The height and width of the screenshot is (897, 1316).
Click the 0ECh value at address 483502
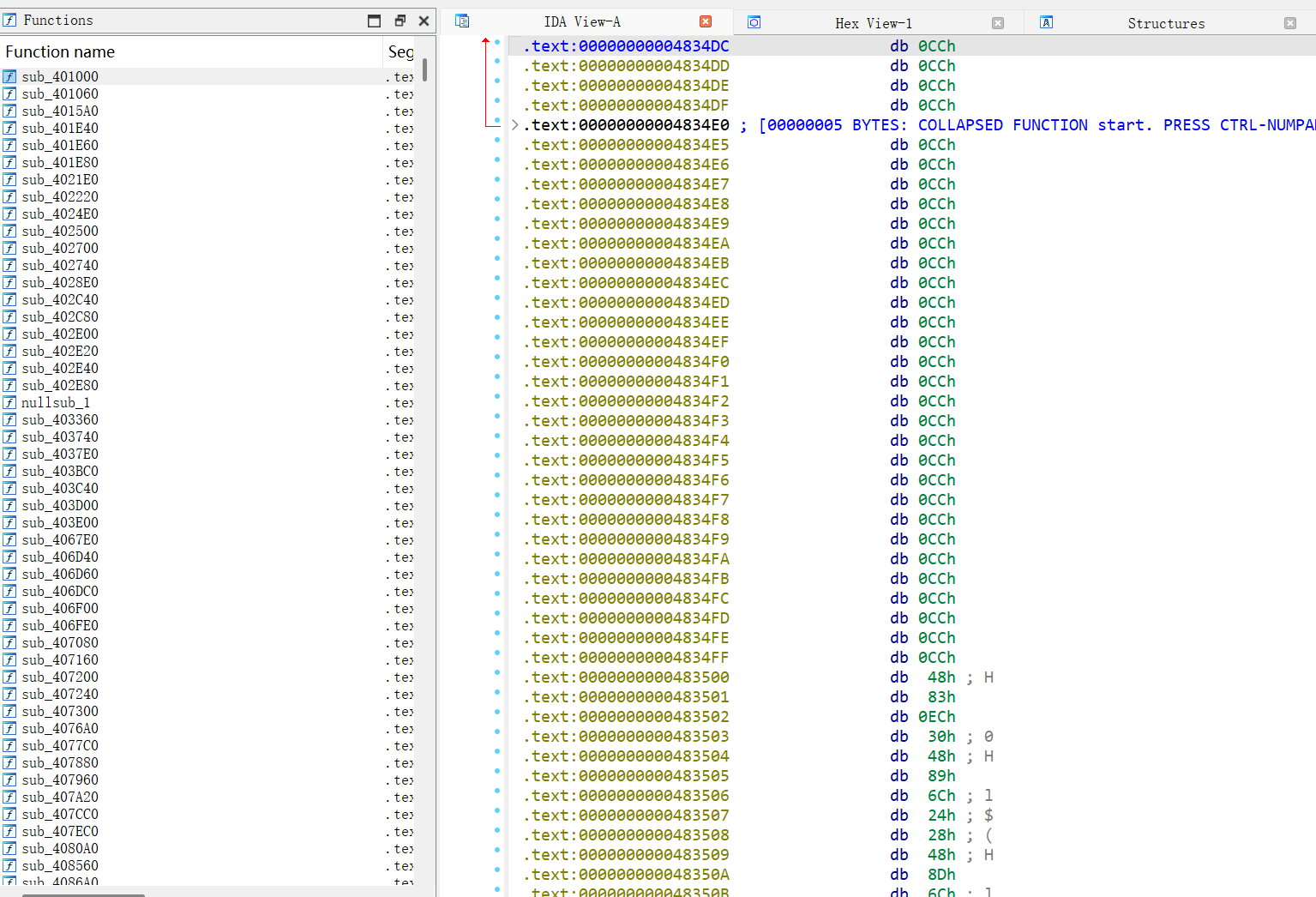tap(936, 717)
